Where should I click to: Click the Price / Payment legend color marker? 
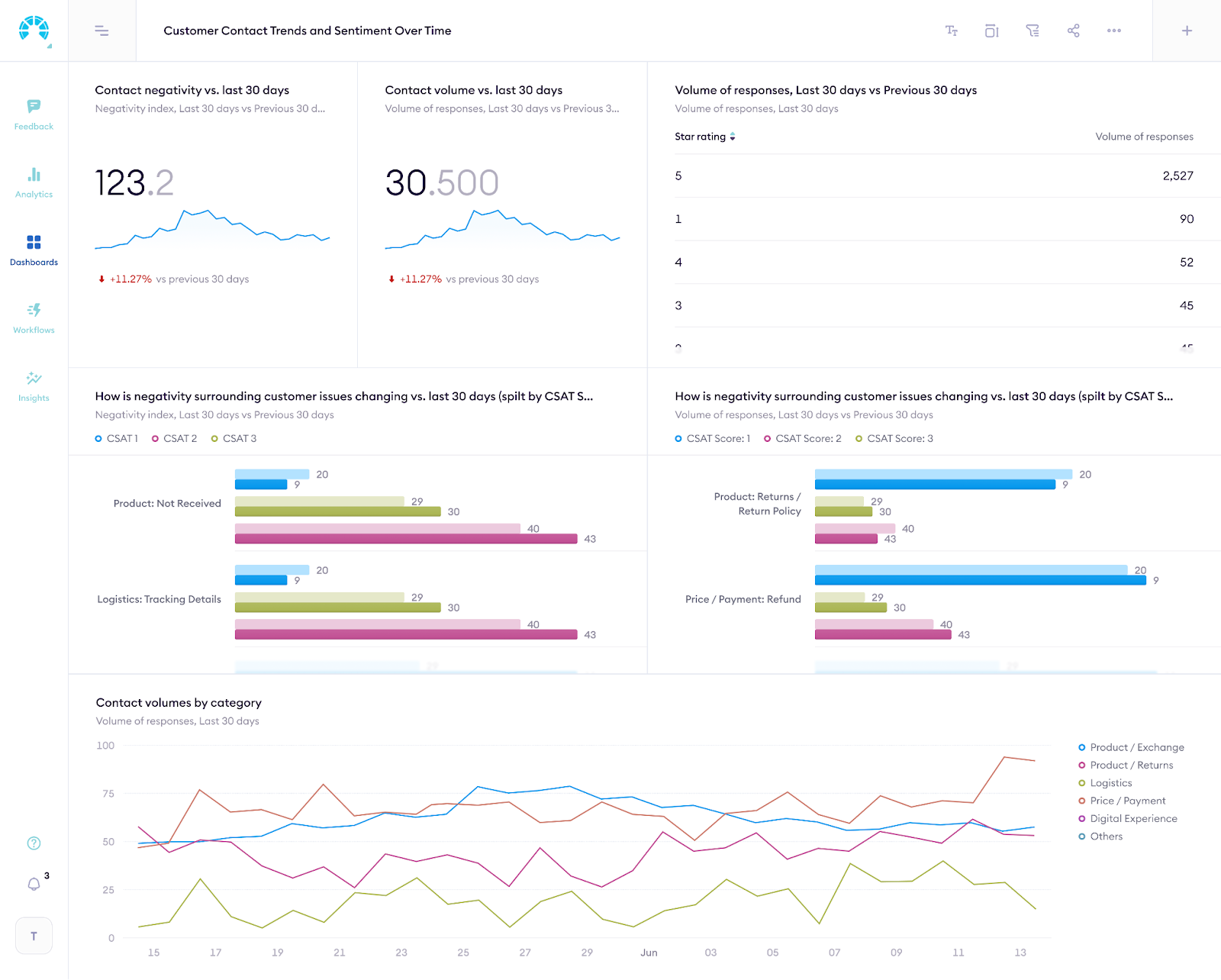(1082, 801)
